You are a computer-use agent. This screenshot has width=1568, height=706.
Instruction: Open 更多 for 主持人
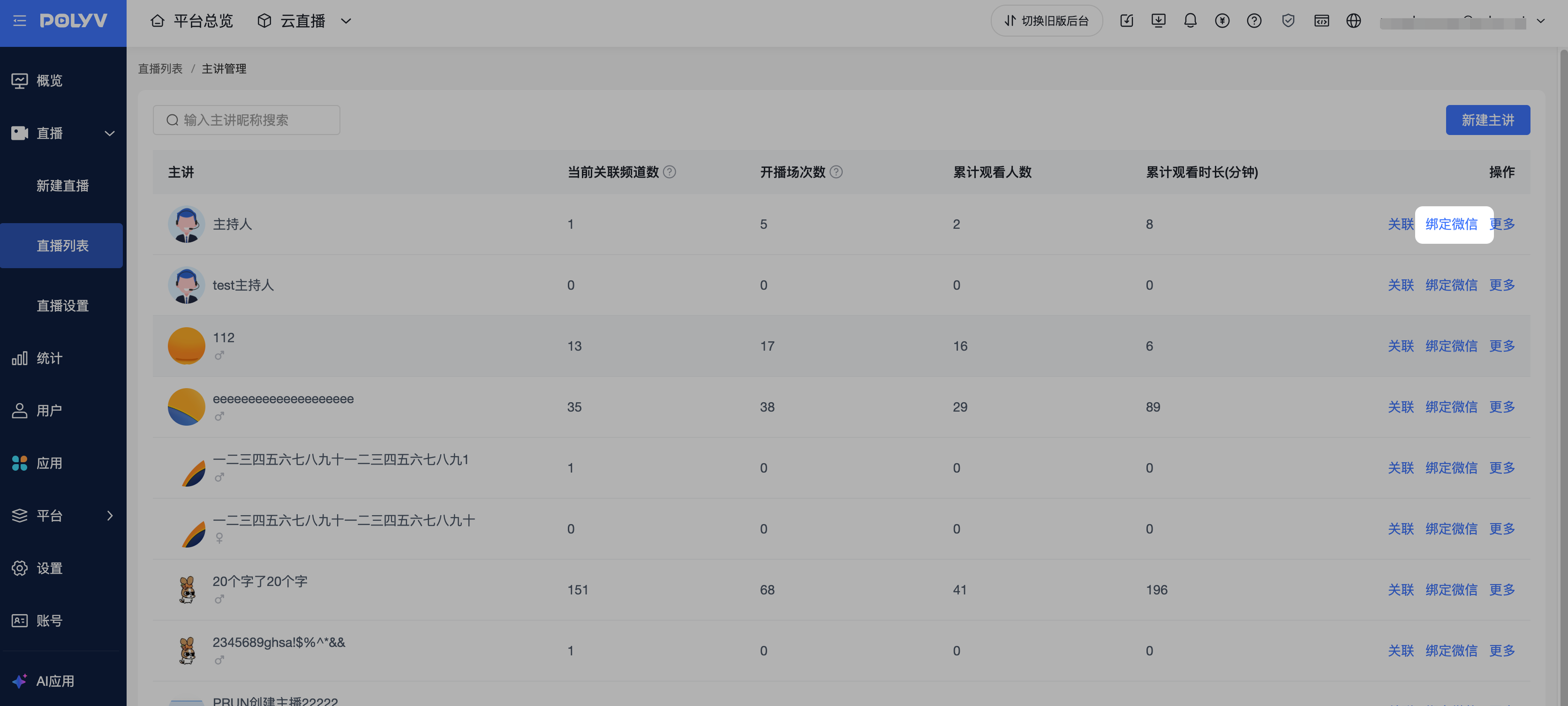click(x=1502, y=225)
